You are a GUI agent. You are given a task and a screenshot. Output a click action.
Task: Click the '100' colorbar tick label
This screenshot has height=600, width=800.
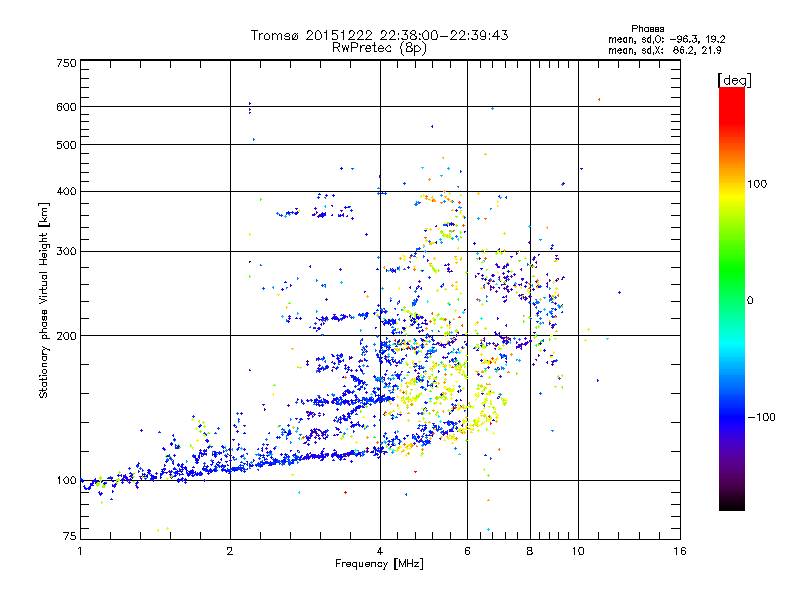point(757,184)
